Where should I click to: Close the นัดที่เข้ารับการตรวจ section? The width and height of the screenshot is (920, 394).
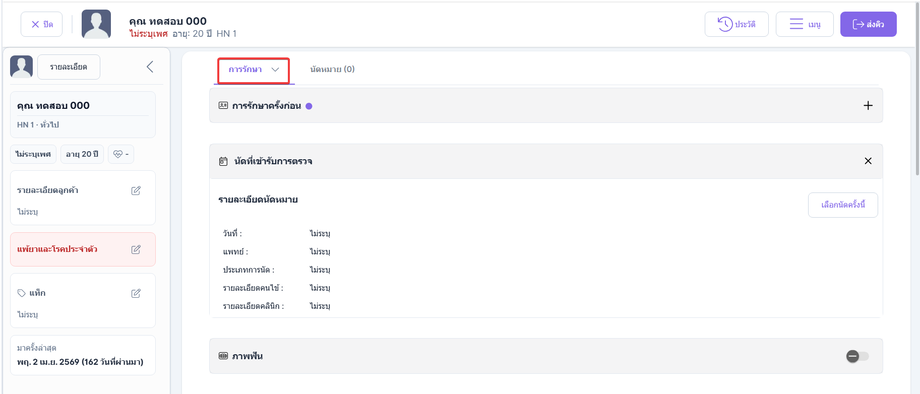click(868, 161)
